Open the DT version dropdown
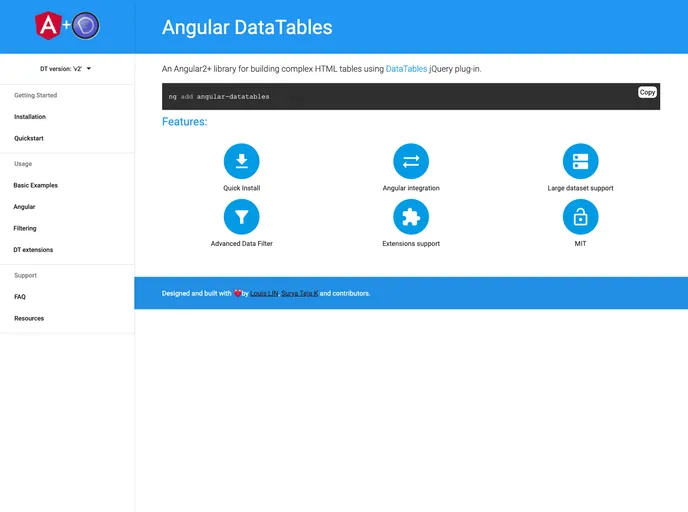The width and height of the screenshot is (688, 512). coord(66,69)
